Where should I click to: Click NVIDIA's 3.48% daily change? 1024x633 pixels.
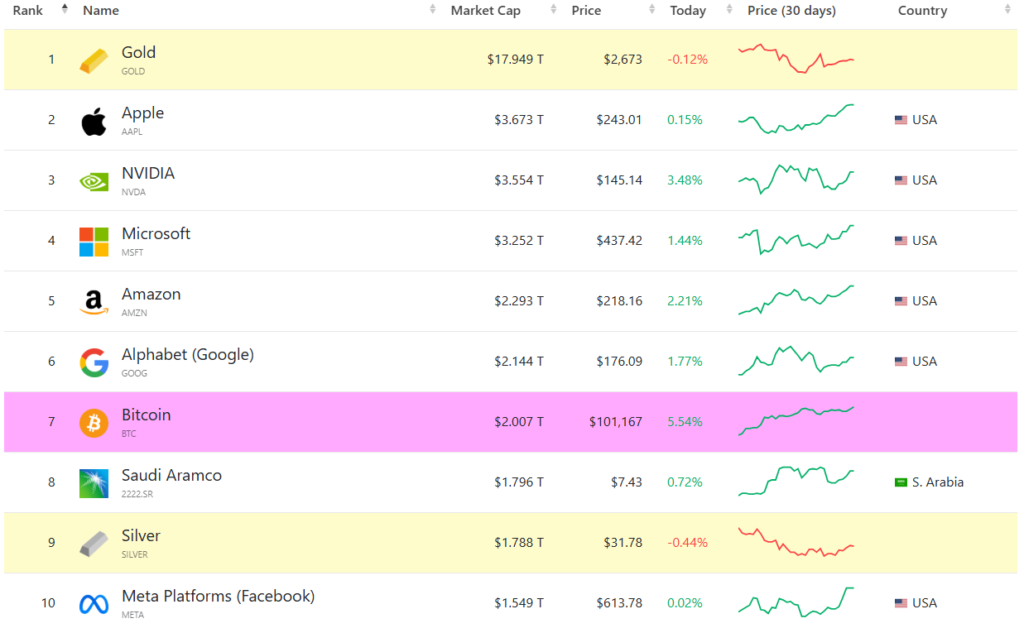pyautogui.click(x=684, y=180)
